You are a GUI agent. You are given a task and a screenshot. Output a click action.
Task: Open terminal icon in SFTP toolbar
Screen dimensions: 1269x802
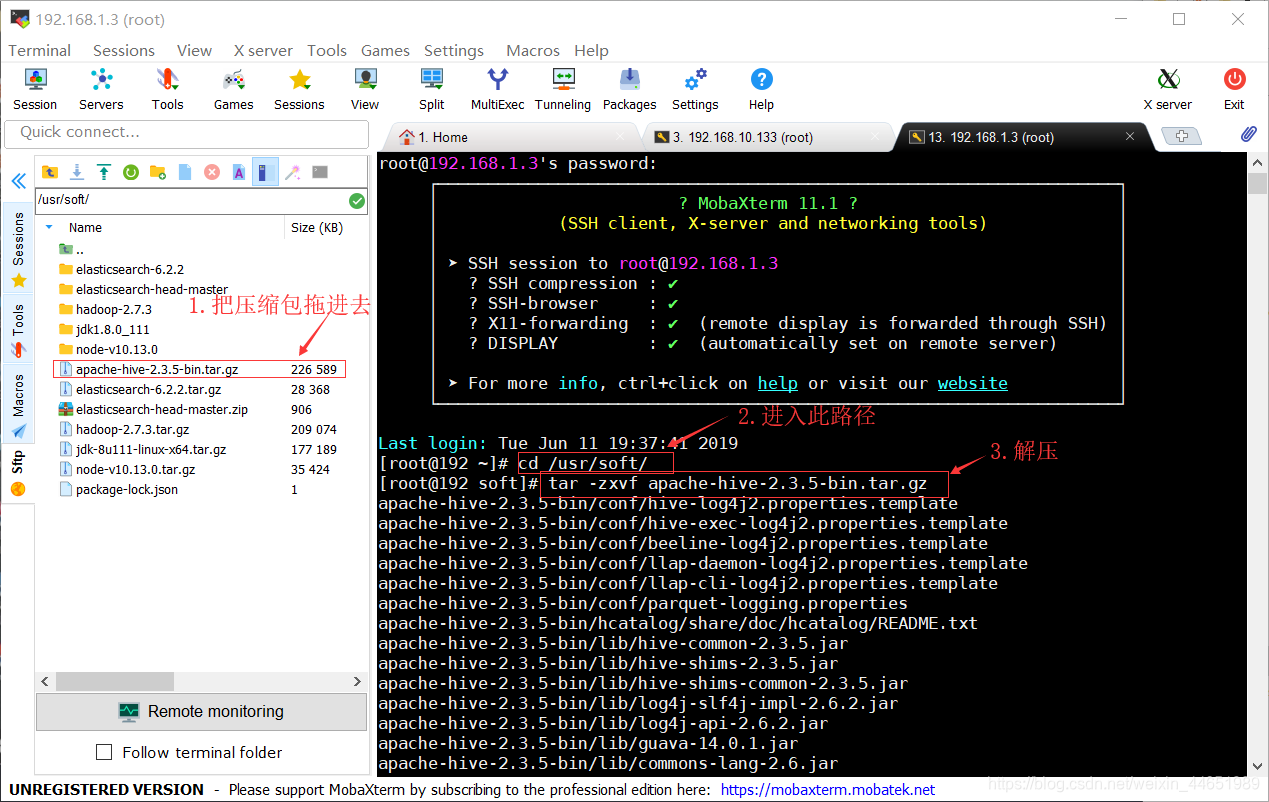pos(320,172)
